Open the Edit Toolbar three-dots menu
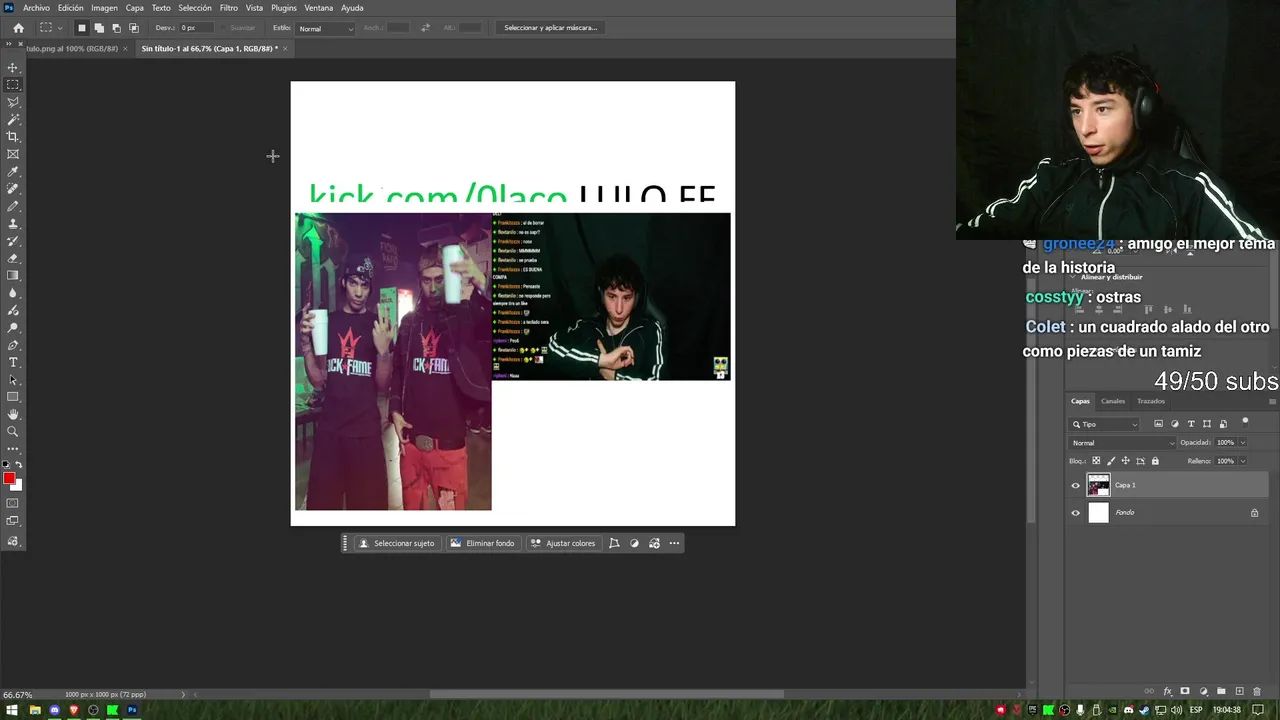The image size is (1280, 720). point(13,449)
